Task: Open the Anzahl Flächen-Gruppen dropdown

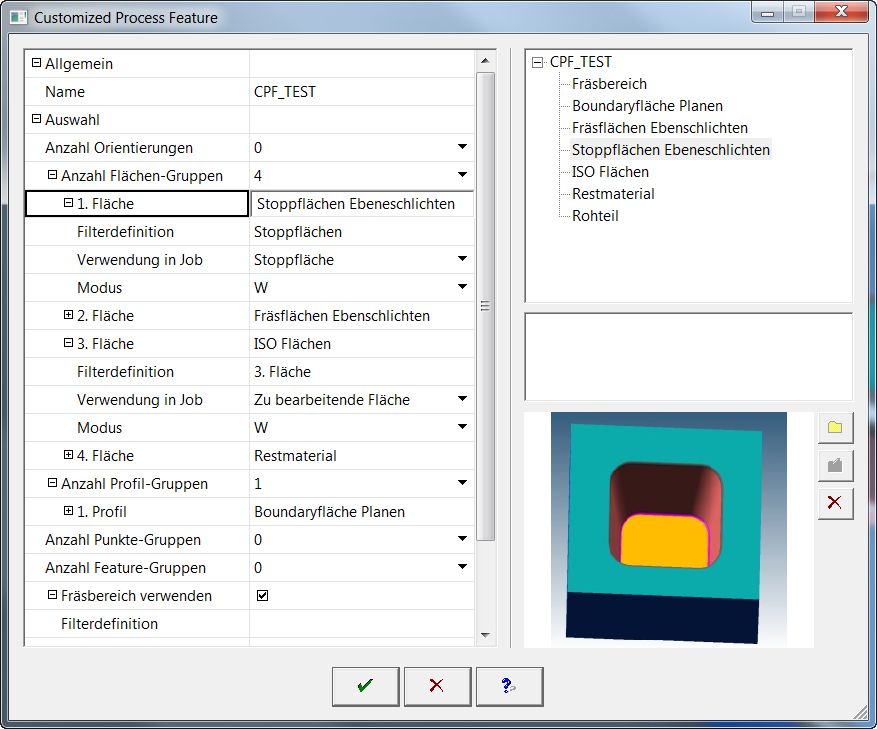Action: [462, 175]
